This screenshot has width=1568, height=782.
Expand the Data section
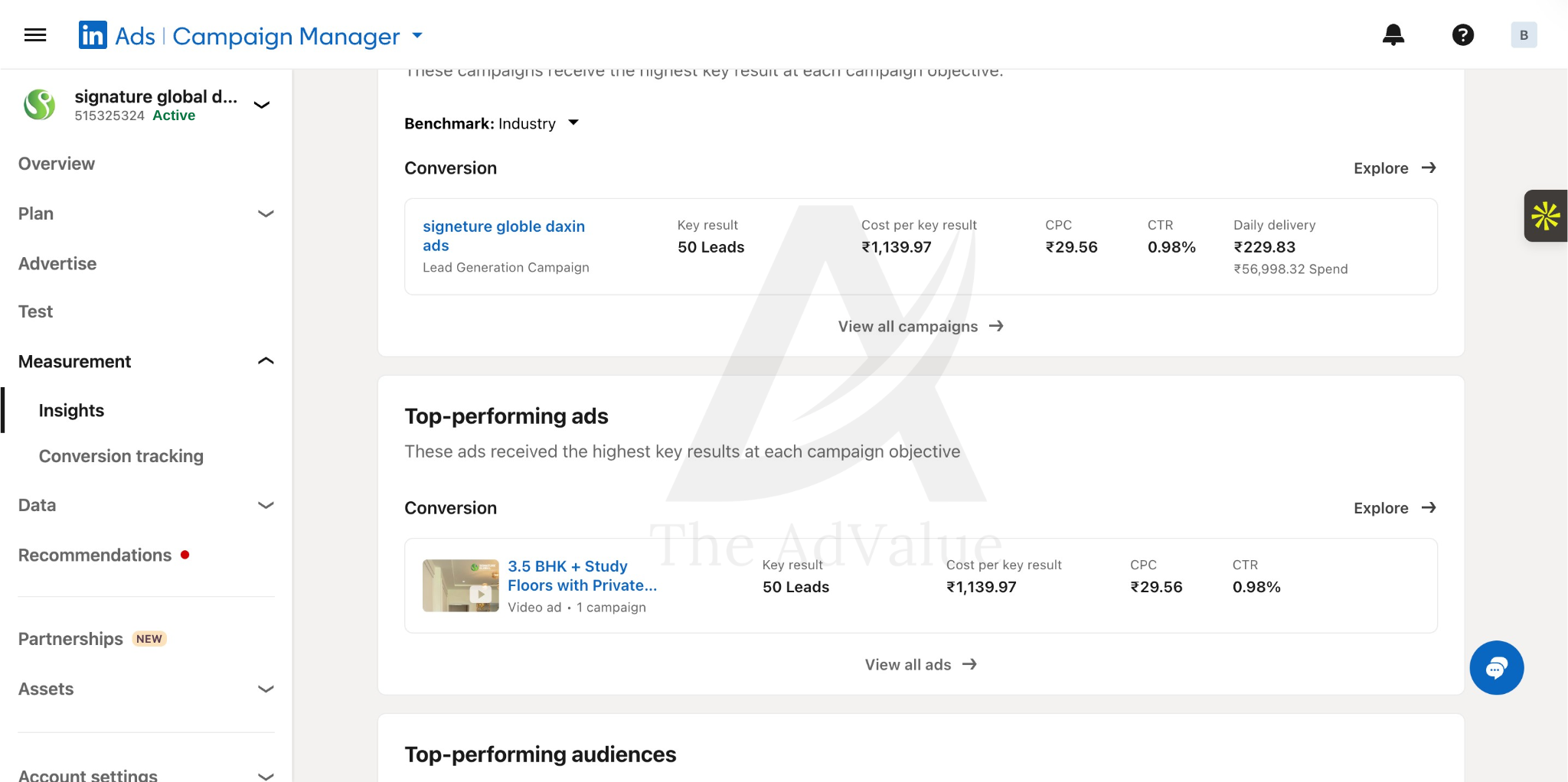click(145, 505)
